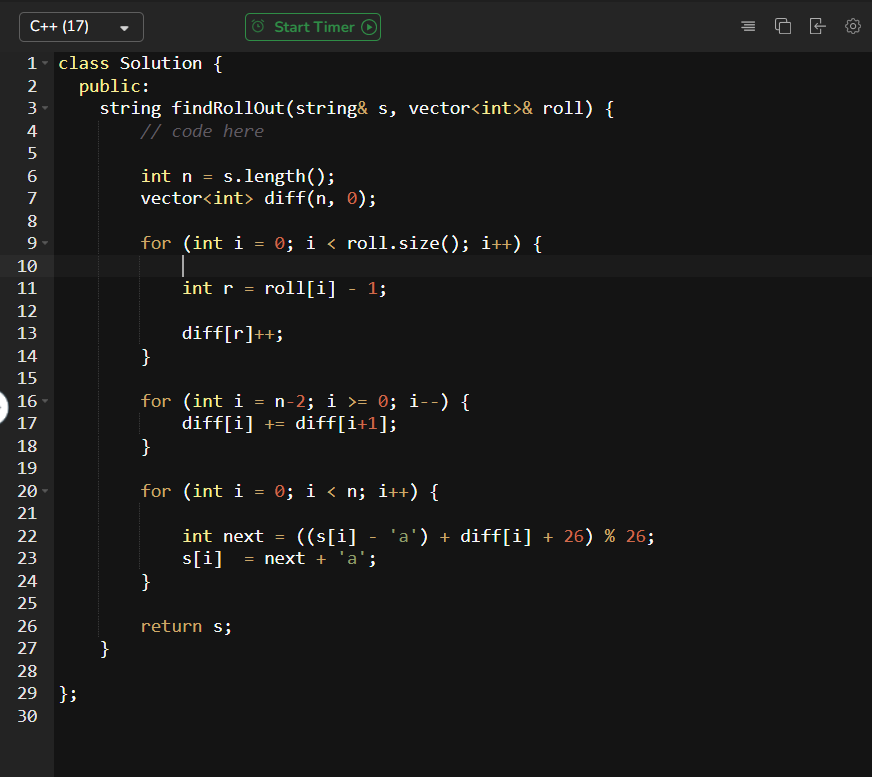Image resolution: width=872 pixels, height=777 pixels.
Task: Click the format code lines icon
Action: (x=748, y=26)
